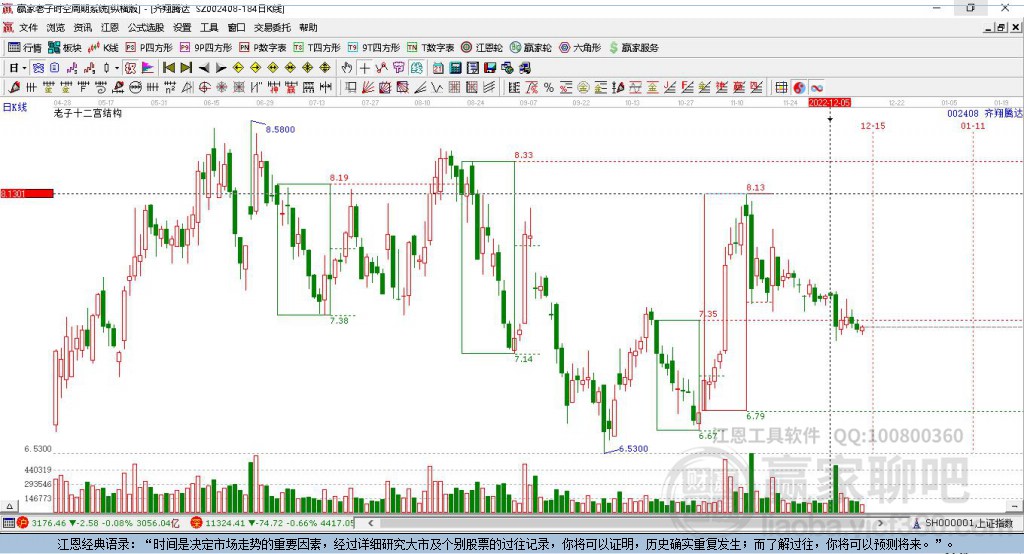Open the 设置 menu
The height and width of the screenshot is (554, 1024).
182,27
